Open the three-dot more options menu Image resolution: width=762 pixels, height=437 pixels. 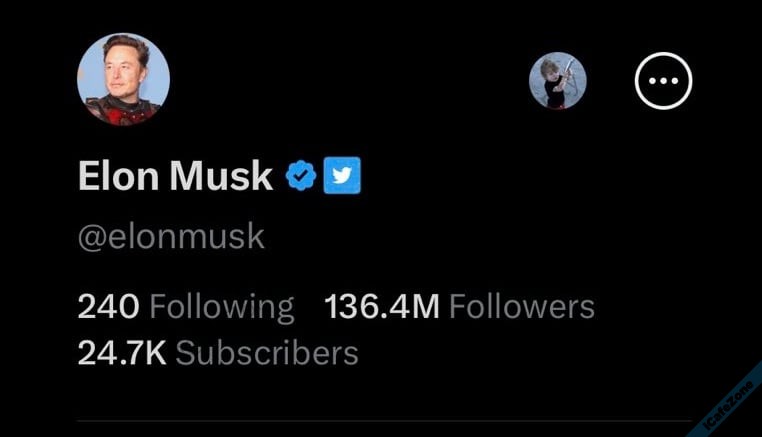pyautogui.click(x=664, y=81)
